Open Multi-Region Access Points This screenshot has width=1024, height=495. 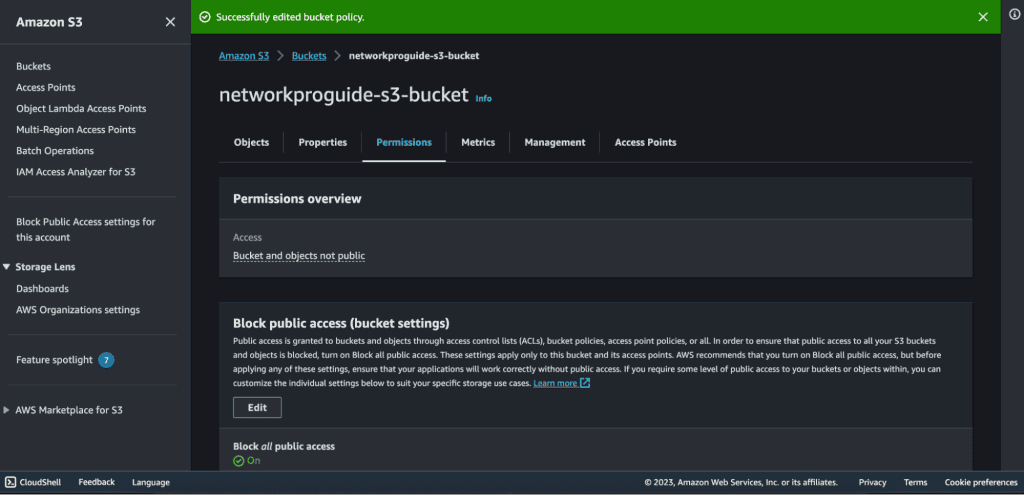pos(76,130)
